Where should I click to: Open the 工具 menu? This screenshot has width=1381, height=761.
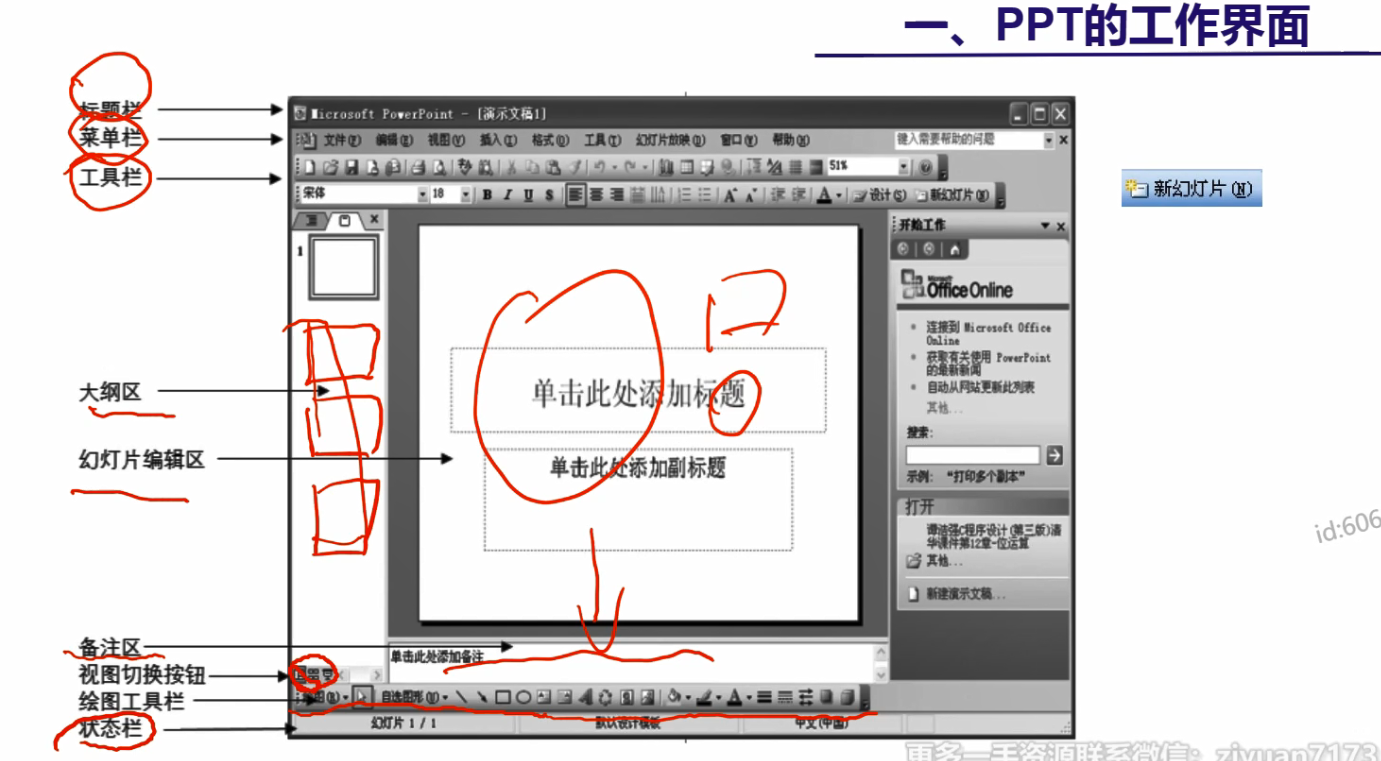(602, 141)
